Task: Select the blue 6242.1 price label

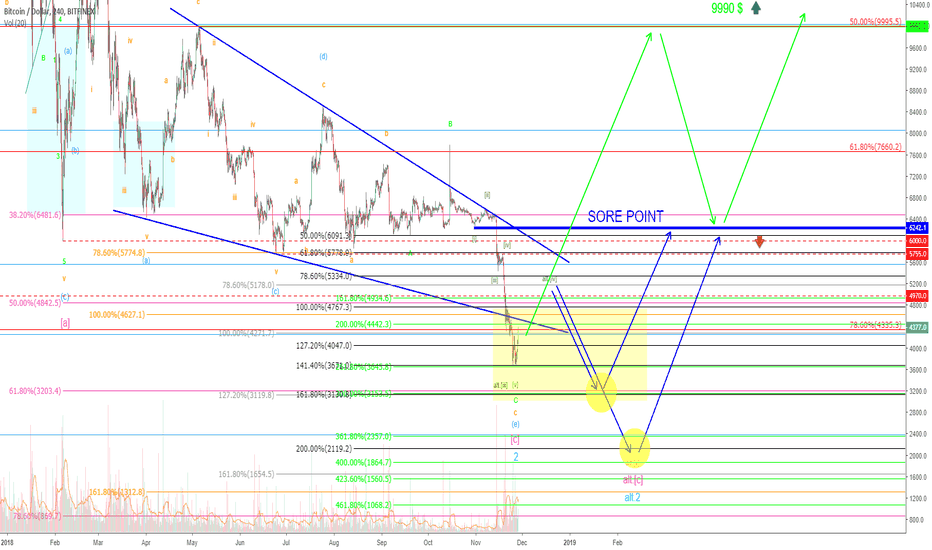Action: (x=917, y=228)
